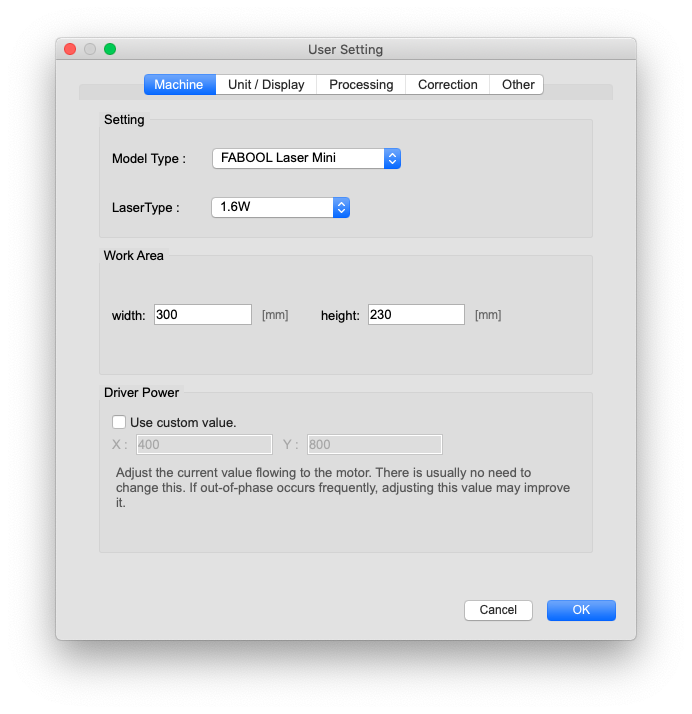Confirm settings with the OK button
Image resolution: width=692 pixels, height=714 pixels.
tap(581, 610)
